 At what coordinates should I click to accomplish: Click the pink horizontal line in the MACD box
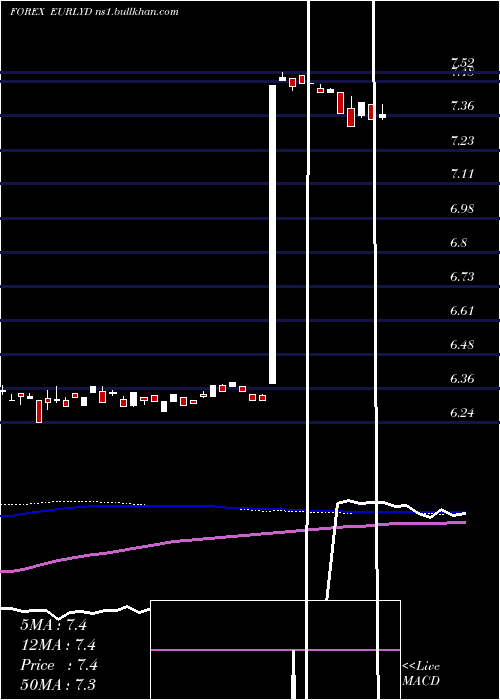point(275,650)
